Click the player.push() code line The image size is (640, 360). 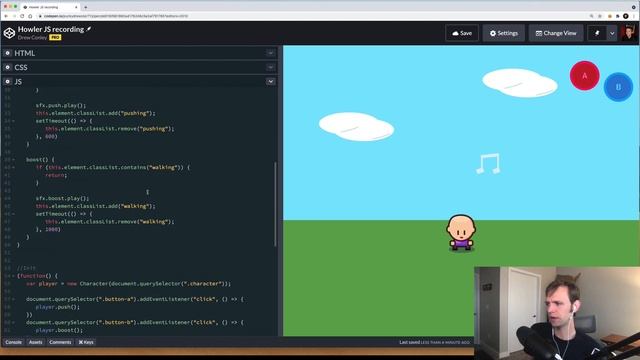coord(58,307)
